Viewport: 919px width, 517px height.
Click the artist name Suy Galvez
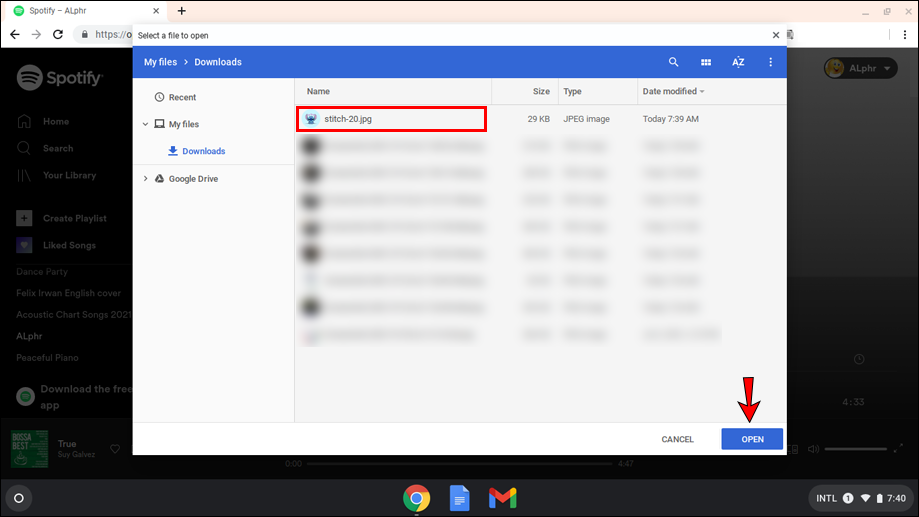76,454
